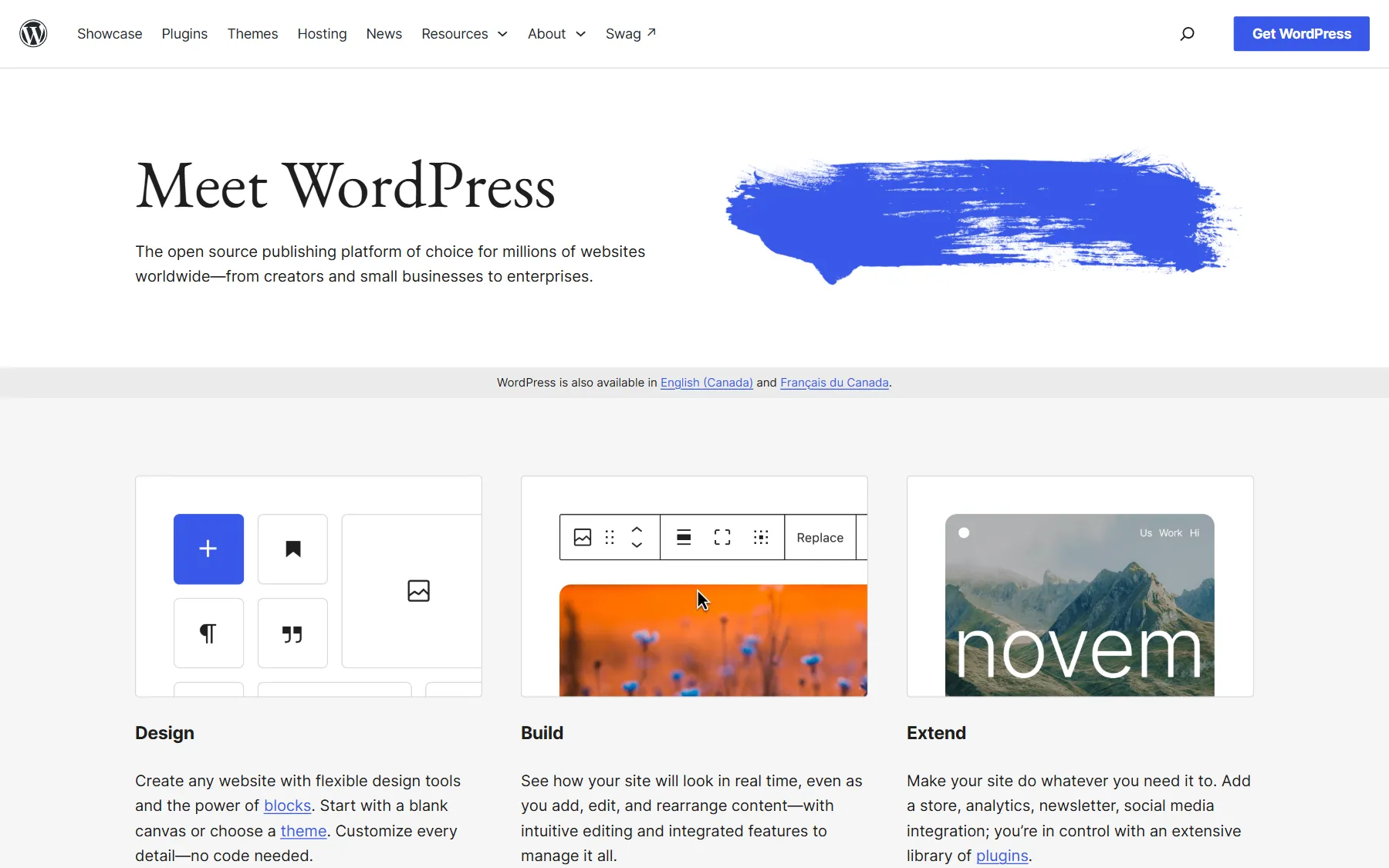Click the novem mountain theme thumbnail
1389x868 pixels.
pyautogui.click(x=1080, y=605)
